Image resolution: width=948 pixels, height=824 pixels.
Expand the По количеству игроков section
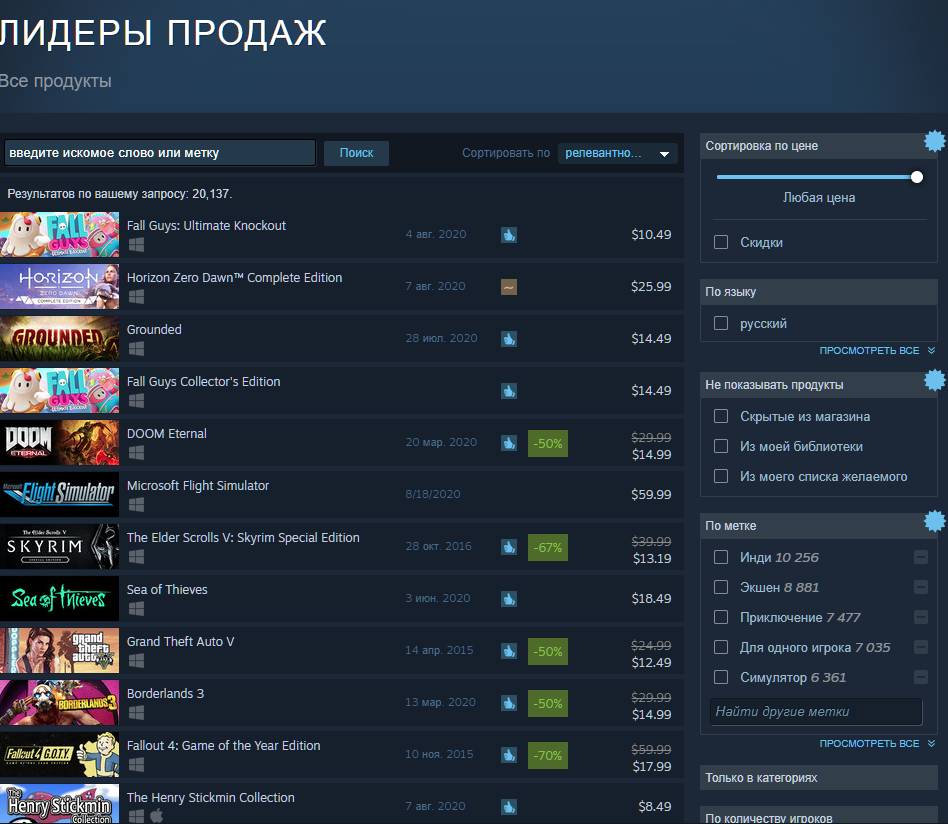point(819,817)
